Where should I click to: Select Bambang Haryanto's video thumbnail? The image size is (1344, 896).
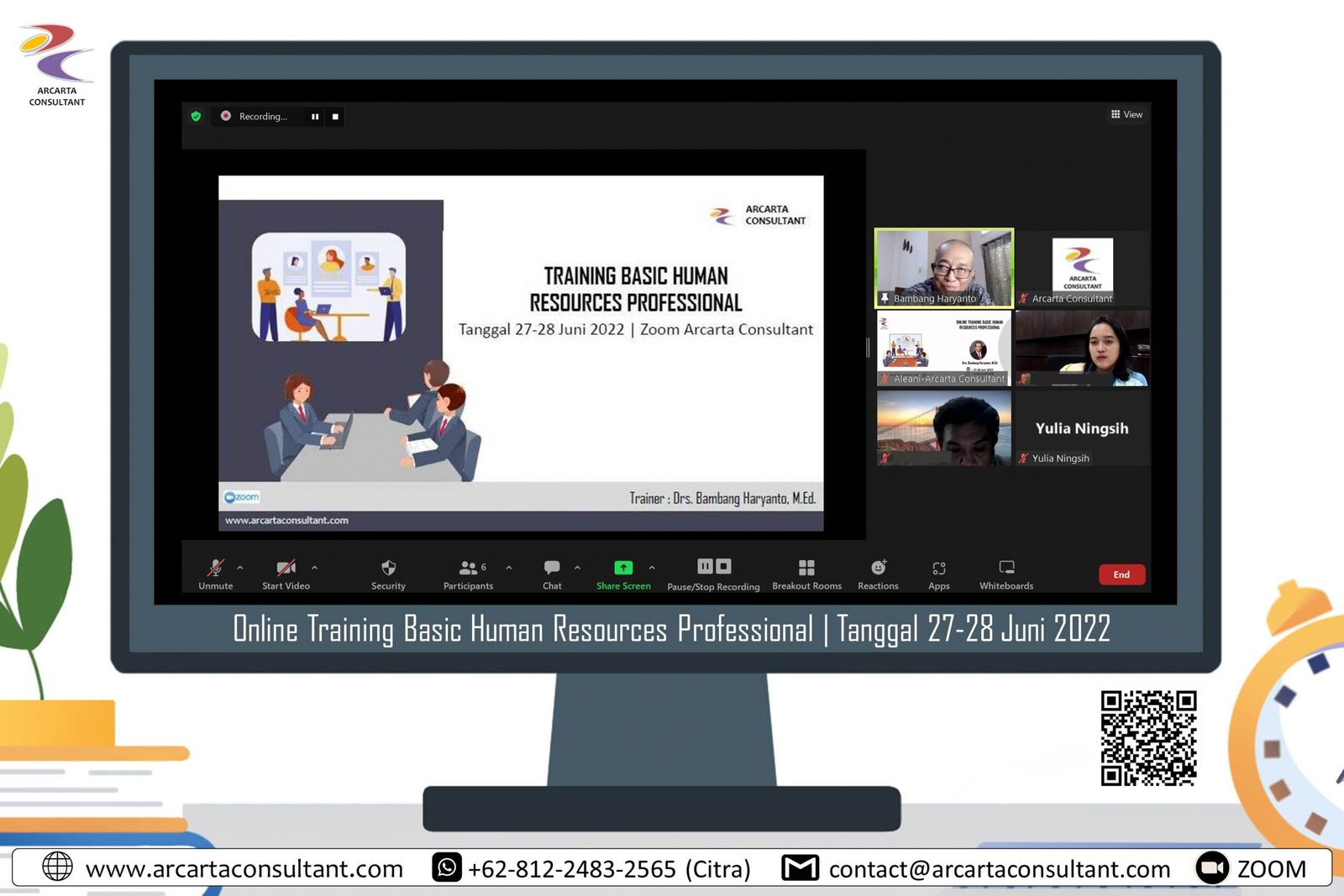(x=943, y=267)
